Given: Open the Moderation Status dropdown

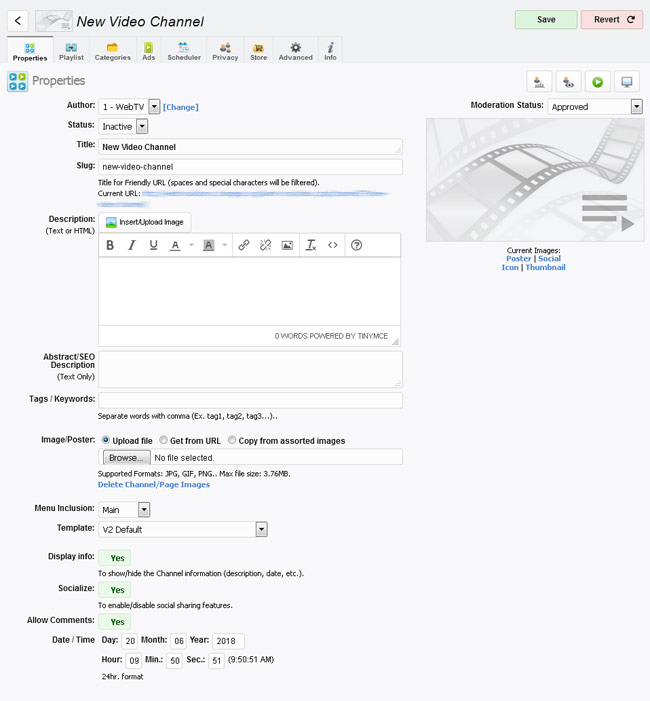Looking at the screenshot, I should pyautogui.click(x=595, y=107).
